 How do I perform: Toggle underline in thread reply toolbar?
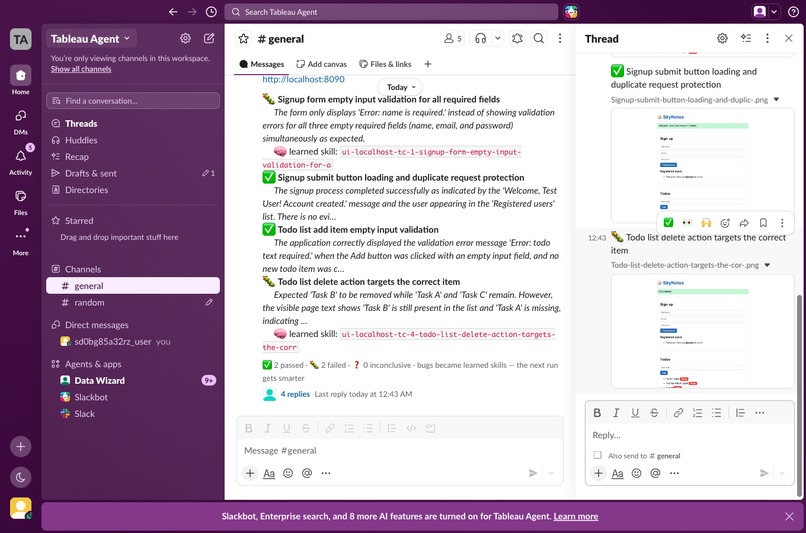coord(635,413)
